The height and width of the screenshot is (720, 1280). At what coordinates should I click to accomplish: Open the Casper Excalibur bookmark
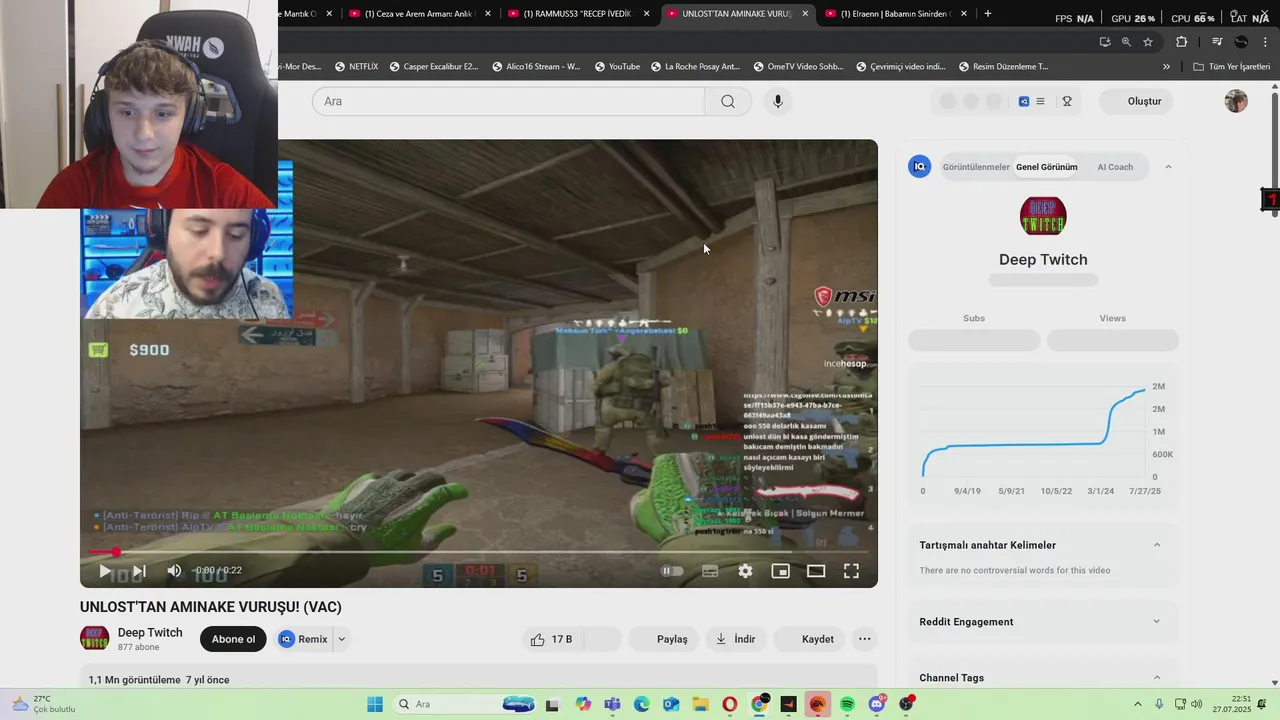coord(433,67)
